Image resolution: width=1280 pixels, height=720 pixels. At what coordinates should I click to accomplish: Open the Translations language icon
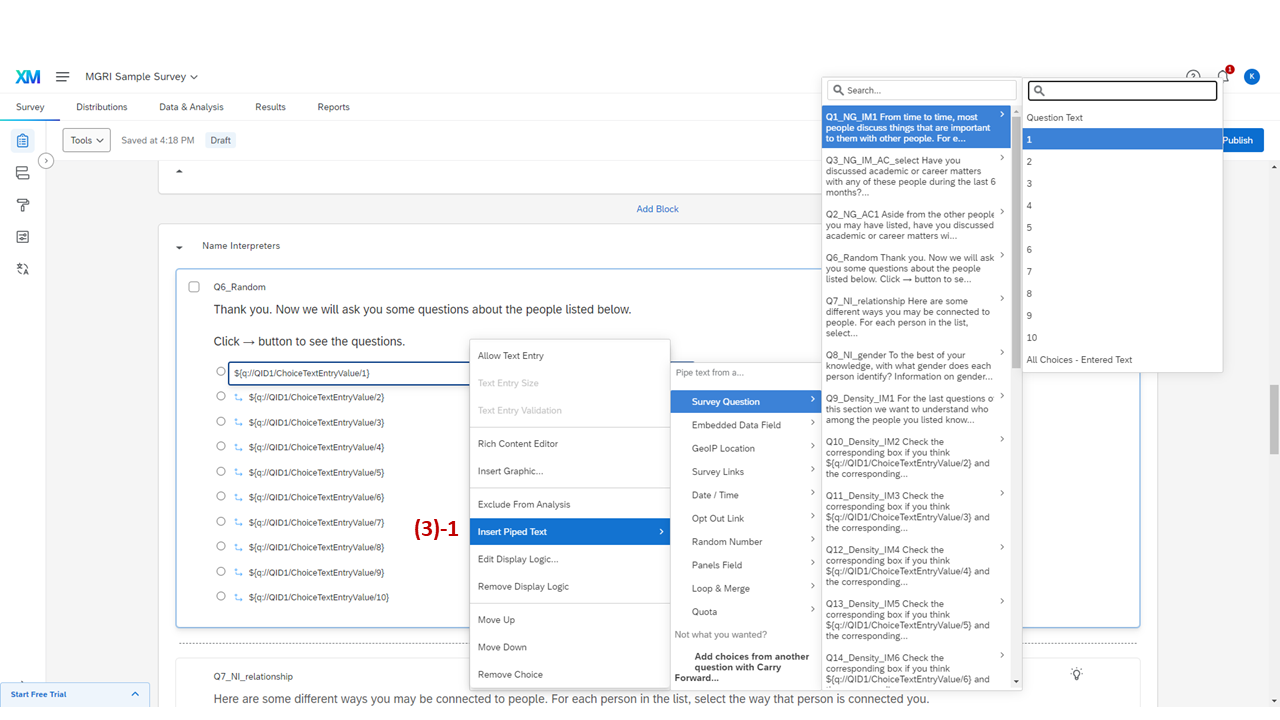point(22,268)
